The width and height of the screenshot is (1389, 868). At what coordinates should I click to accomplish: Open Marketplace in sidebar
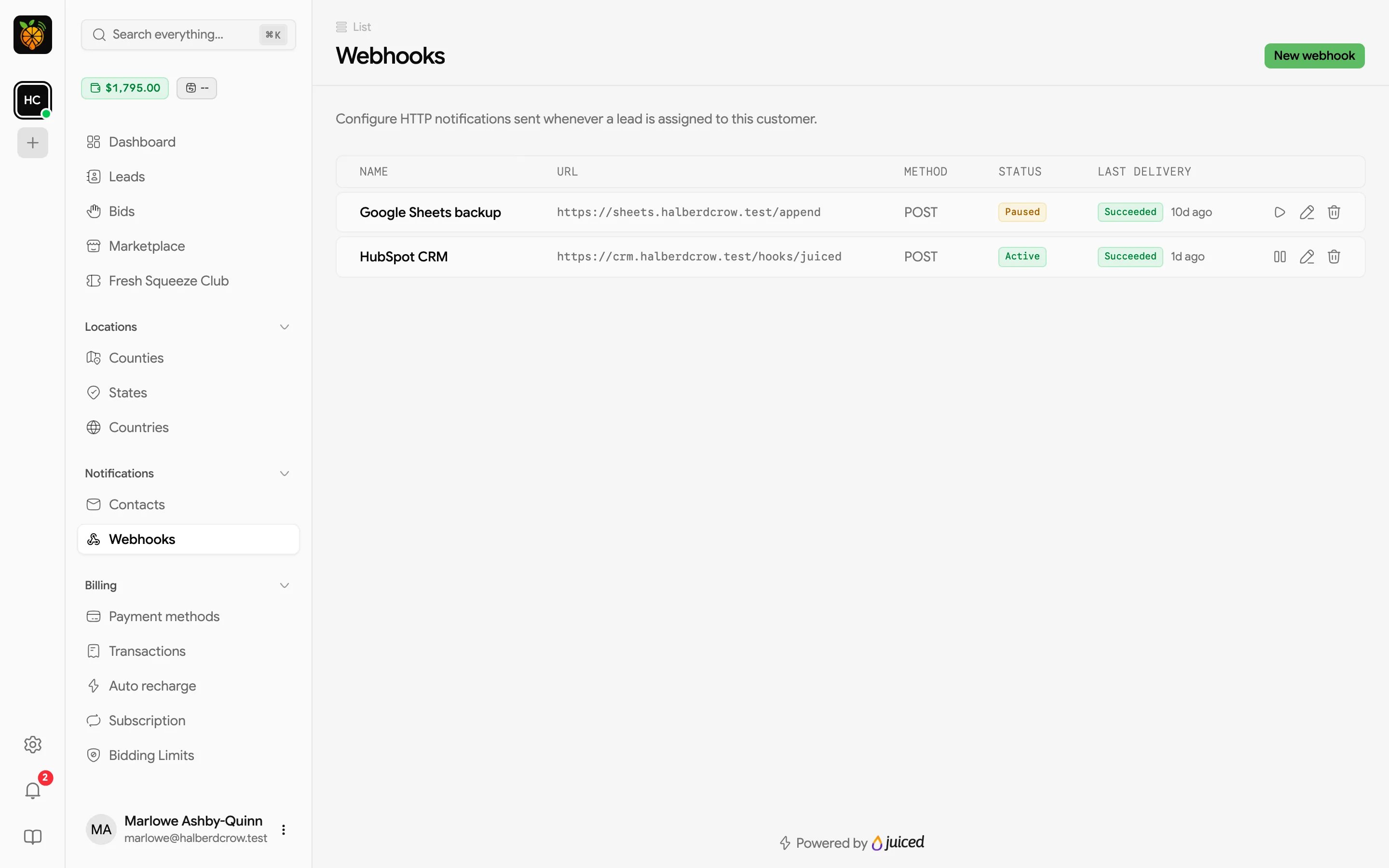coord(188,246)
